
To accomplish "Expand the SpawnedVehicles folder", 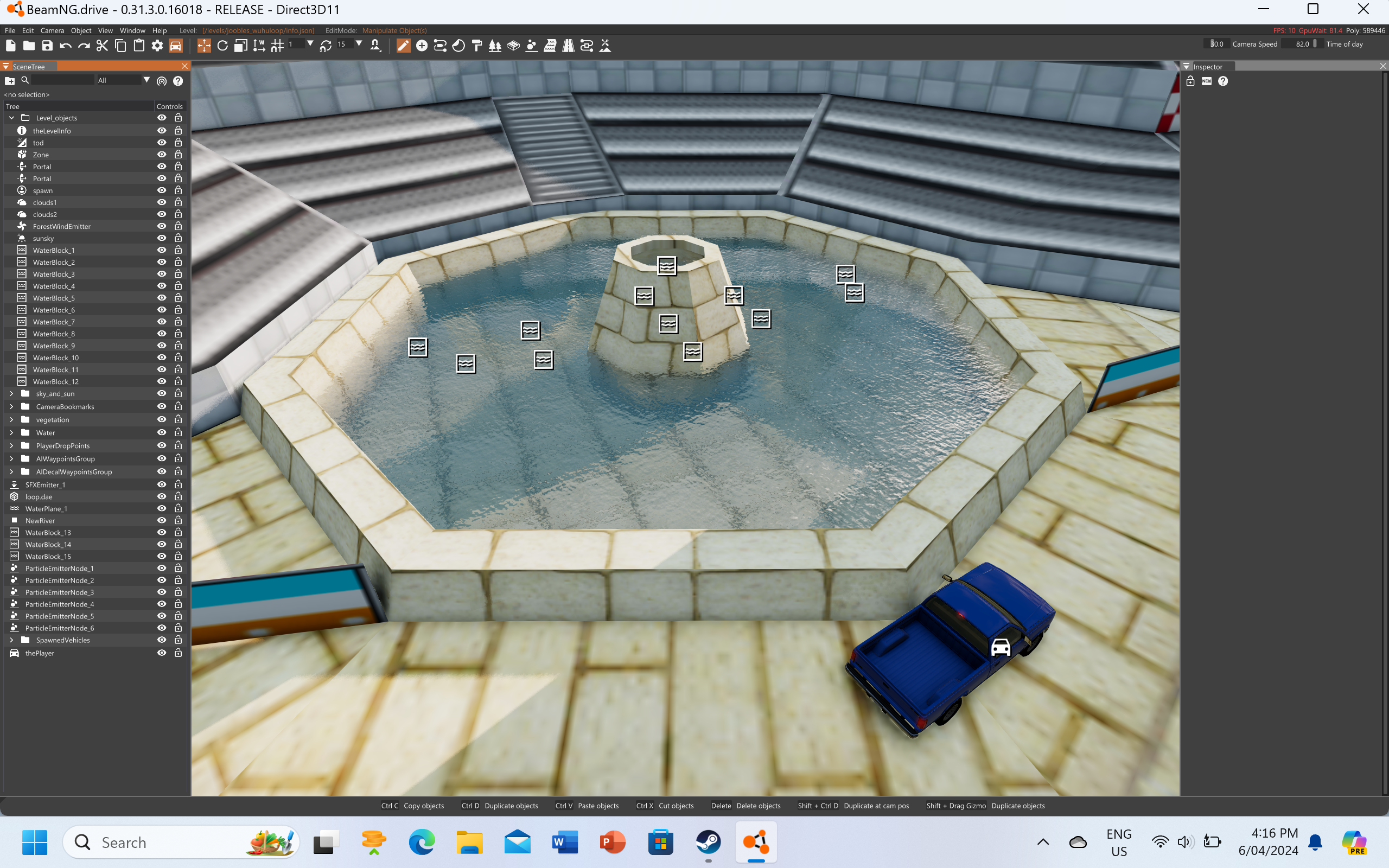I will [11, 640].
